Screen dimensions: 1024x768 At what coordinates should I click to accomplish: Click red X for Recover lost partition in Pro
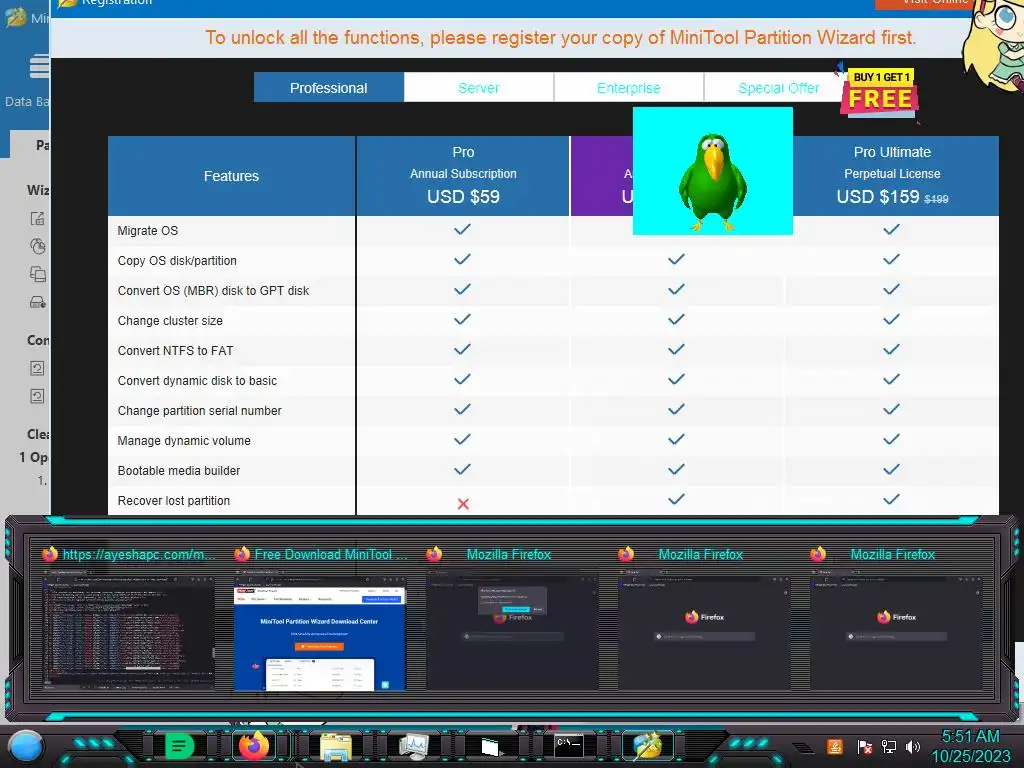tap(463, 504)
